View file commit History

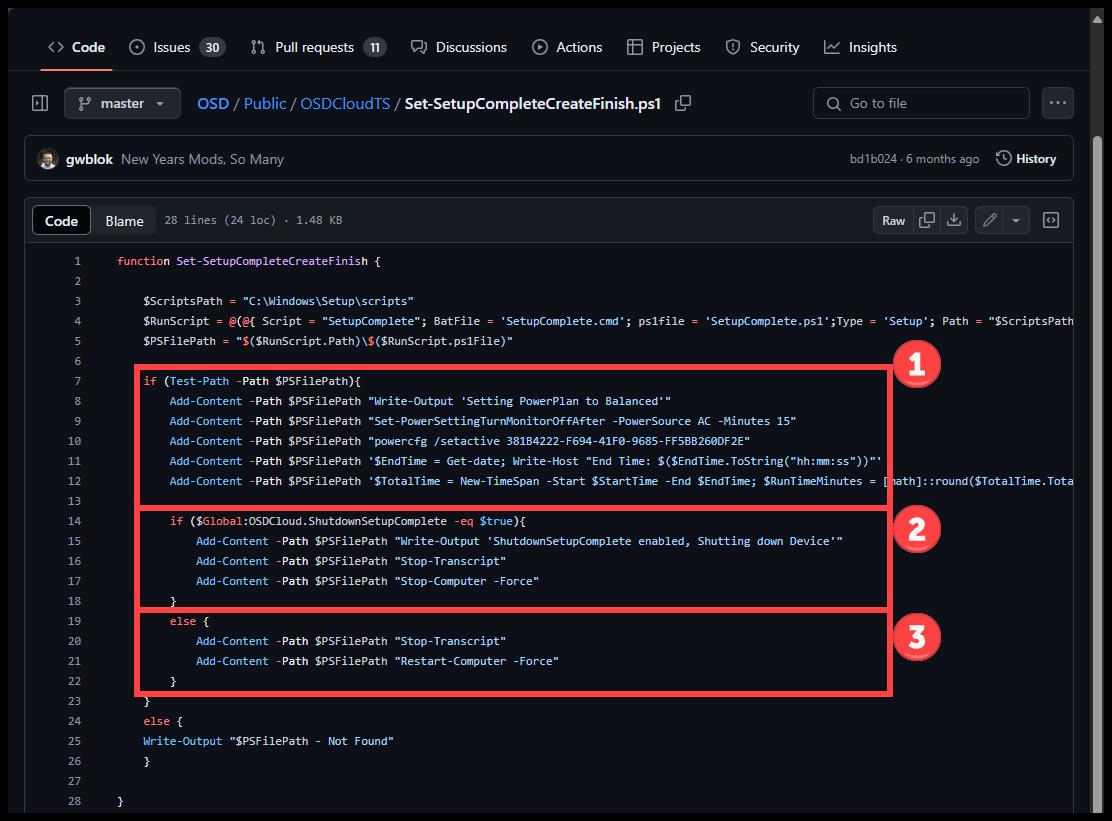click(1026, 159)
